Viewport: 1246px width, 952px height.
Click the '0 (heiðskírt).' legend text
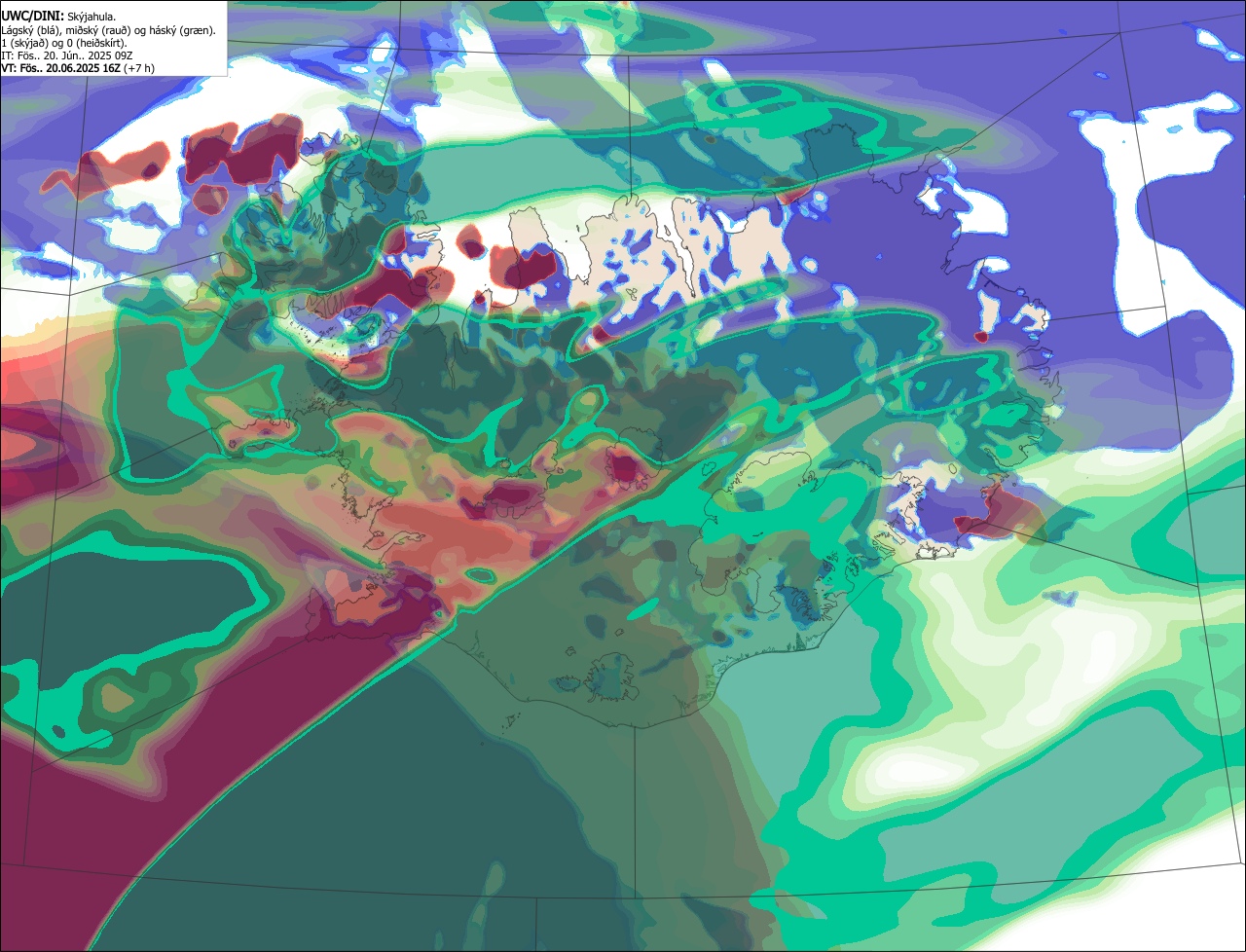95,44
